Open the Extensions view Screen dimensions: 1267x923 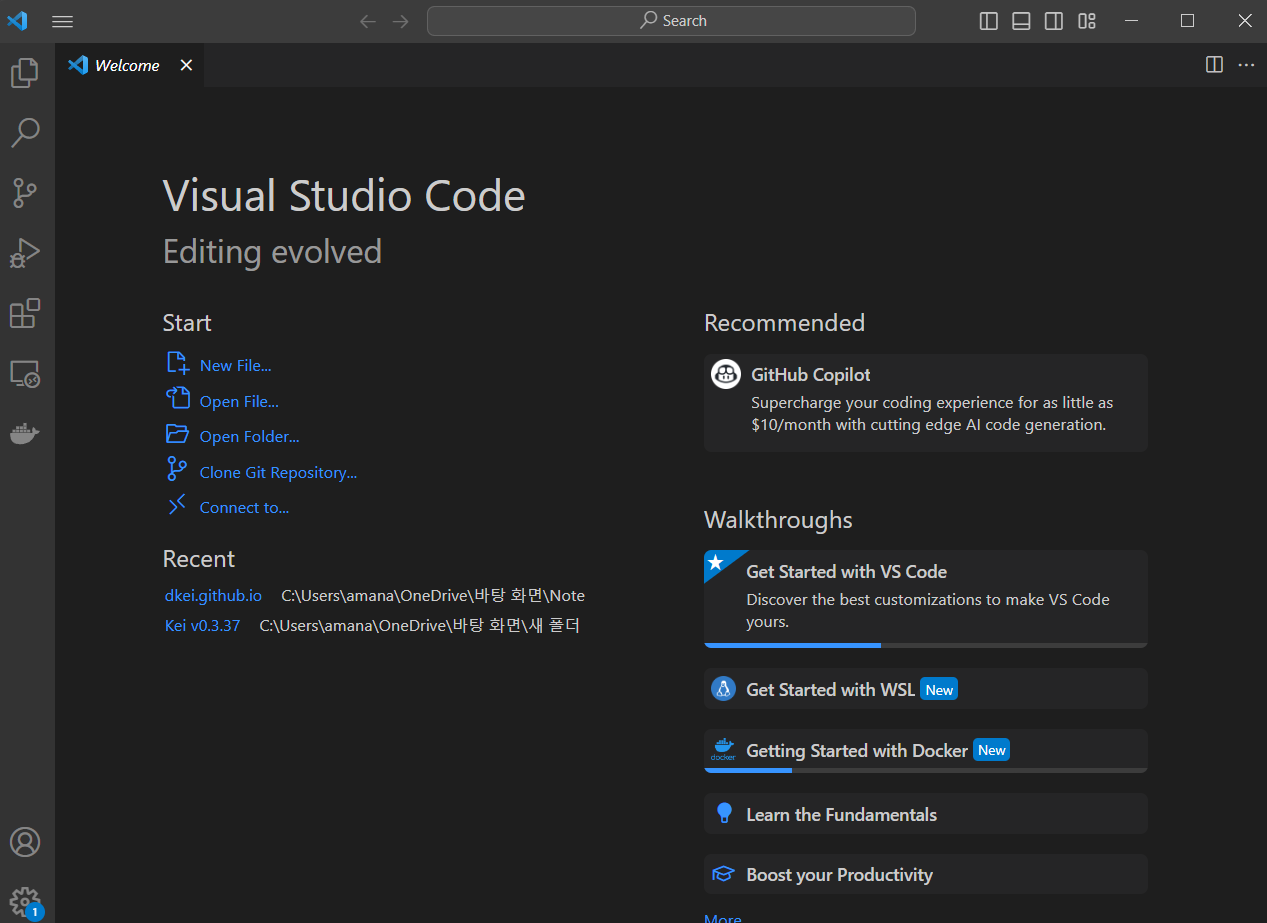tap(25, 313)
